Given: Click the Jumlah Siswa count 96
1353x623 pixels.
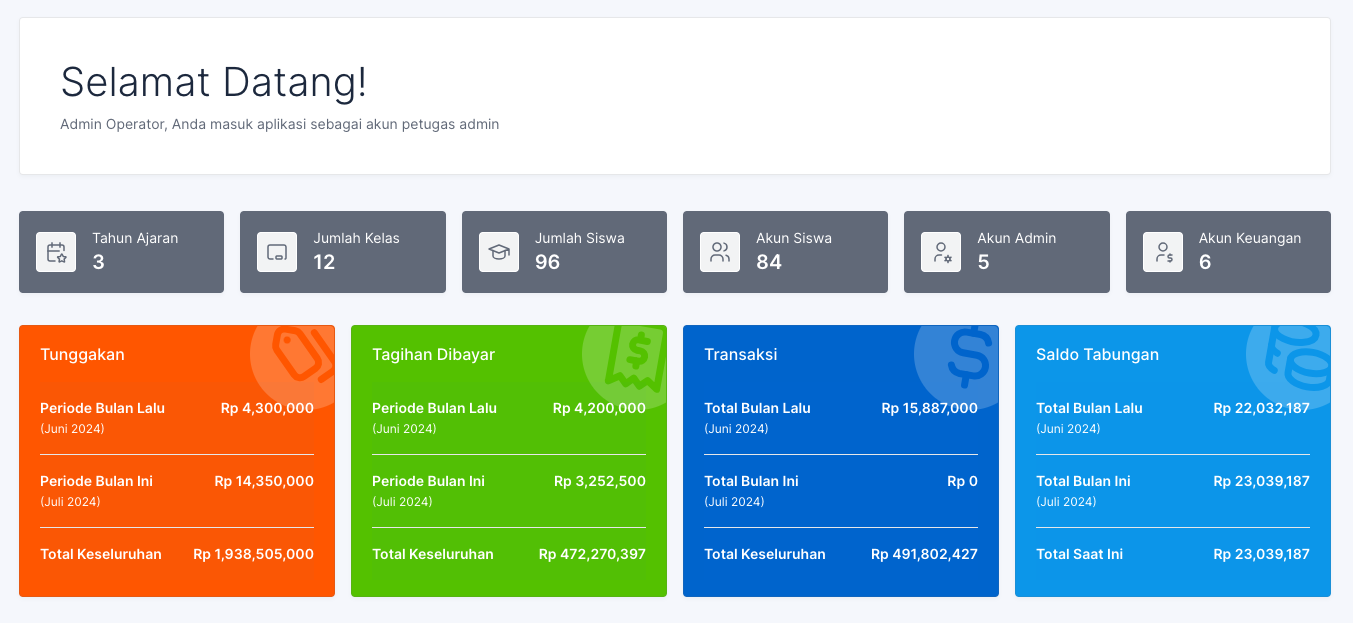Looking at the screenshot, I should pyautogui.click(x=547, y=262).
